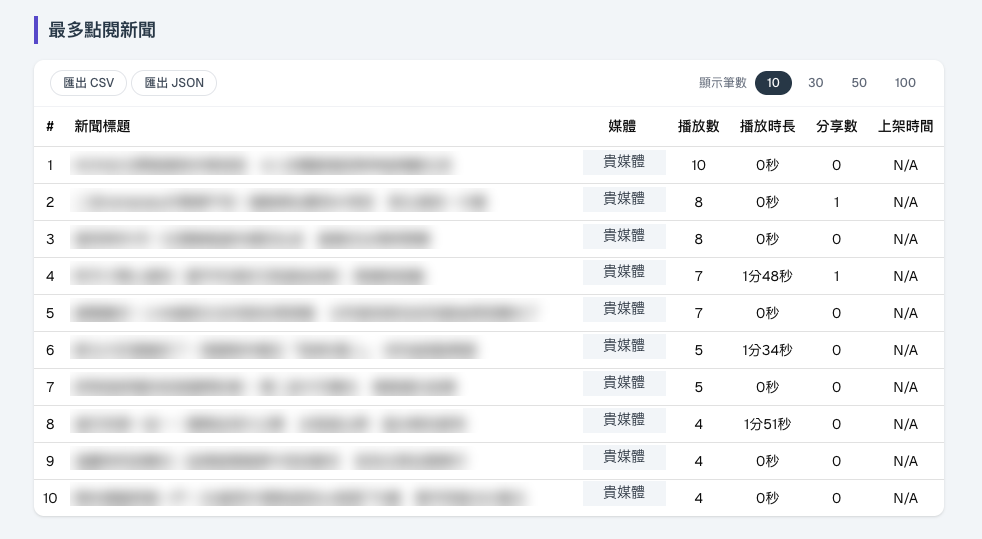Viewport: 982px width, 539px height.
Task: Select the 1分51秒 duration cell in row 8
Action: coord(767,424)
